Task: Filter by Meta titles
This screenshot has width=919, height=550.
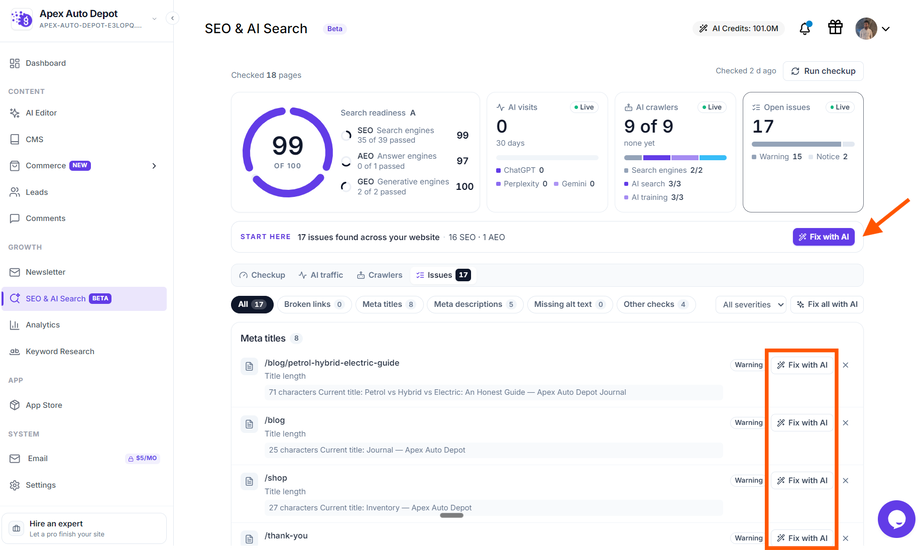Action: point(389,304)
